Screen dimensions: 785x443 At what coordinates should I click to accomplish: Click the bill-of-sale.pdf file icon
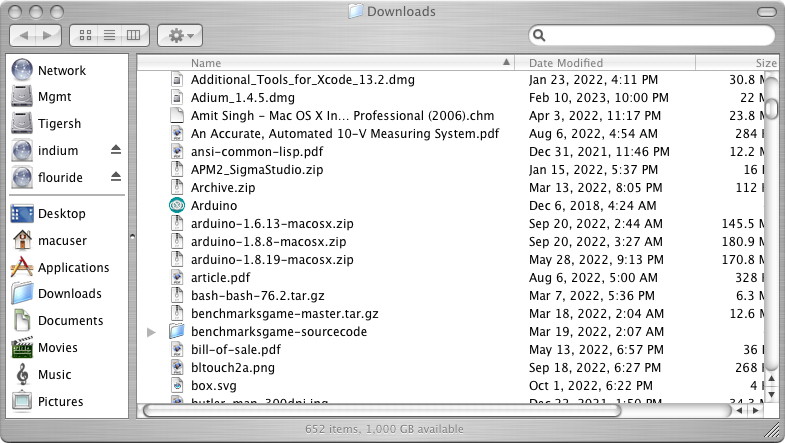pos(177,349)
